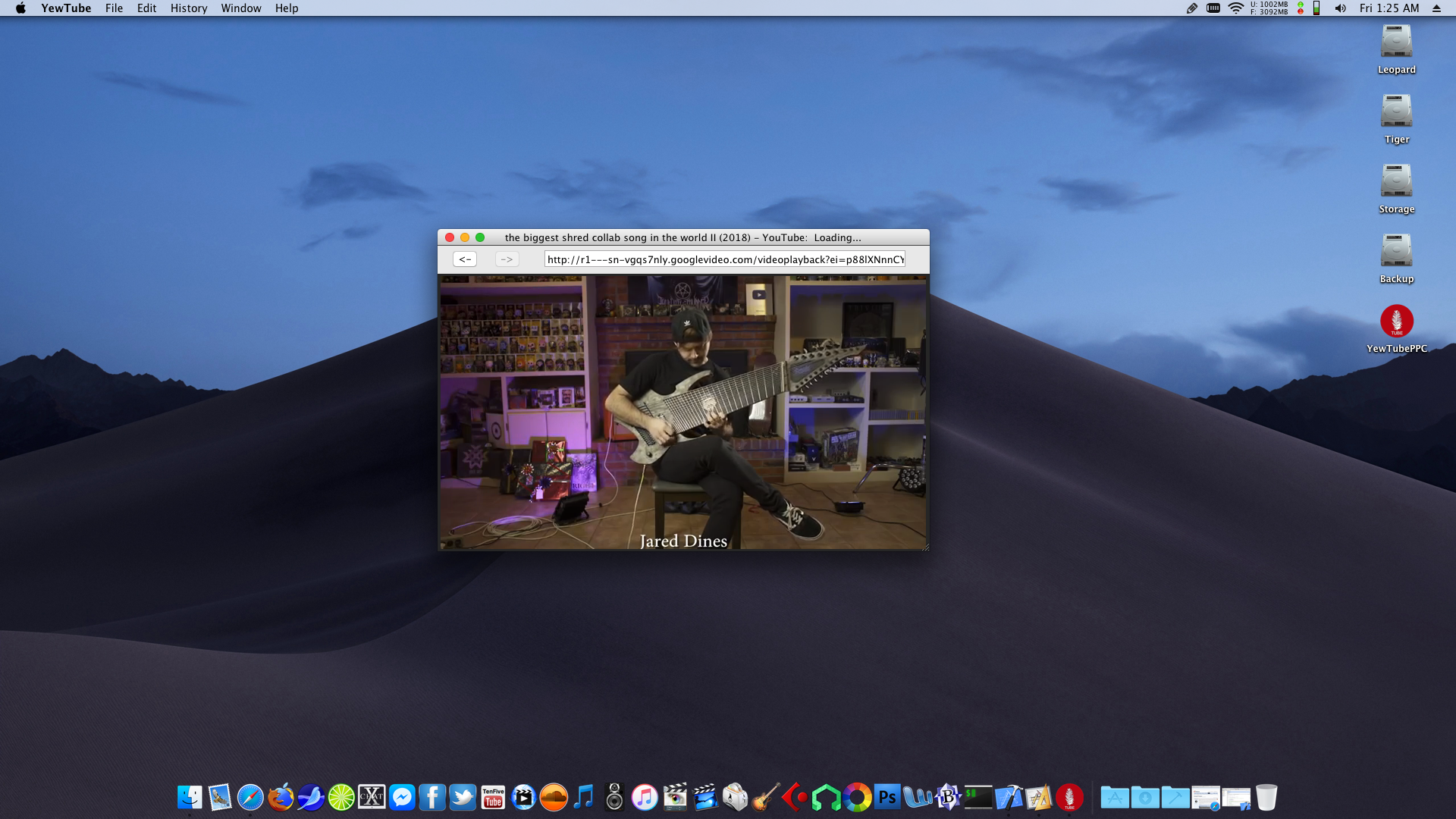Click the forward navigation arrow button
The height and width of the screenshot is (819, 1456).
click(507, 259)
